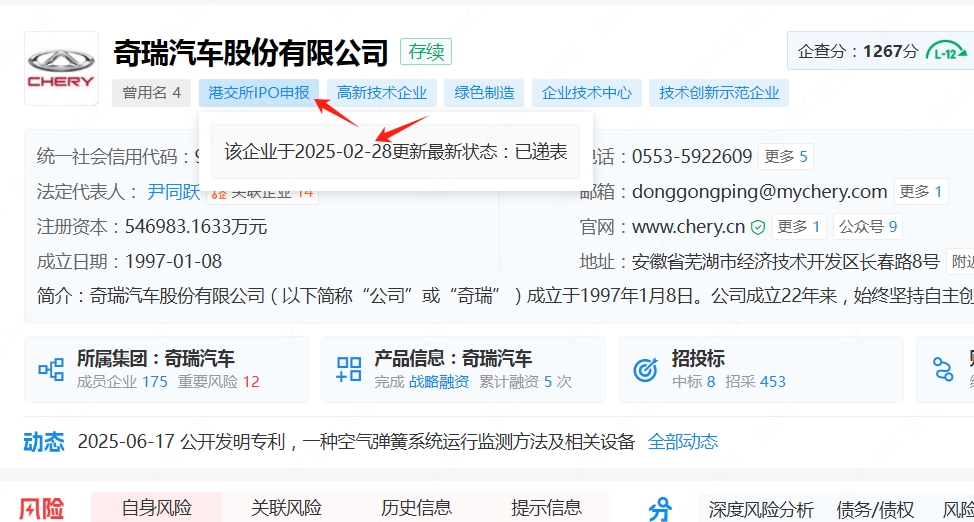Click registered capital 546983.1633万元 value
Viewport: 974px width, 522px height.
click(x=196, y=227)
